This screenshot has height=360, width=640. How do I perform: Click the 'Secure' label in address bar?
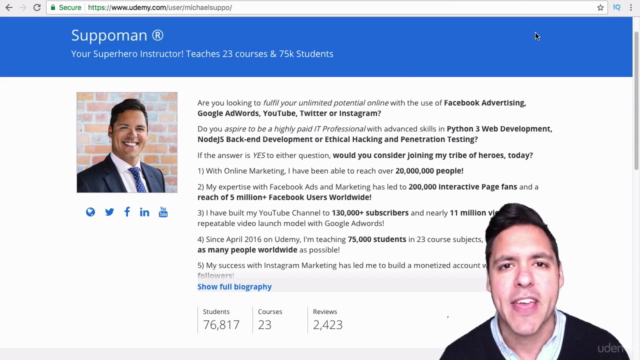pyautogui.click(x=70, y=7)
